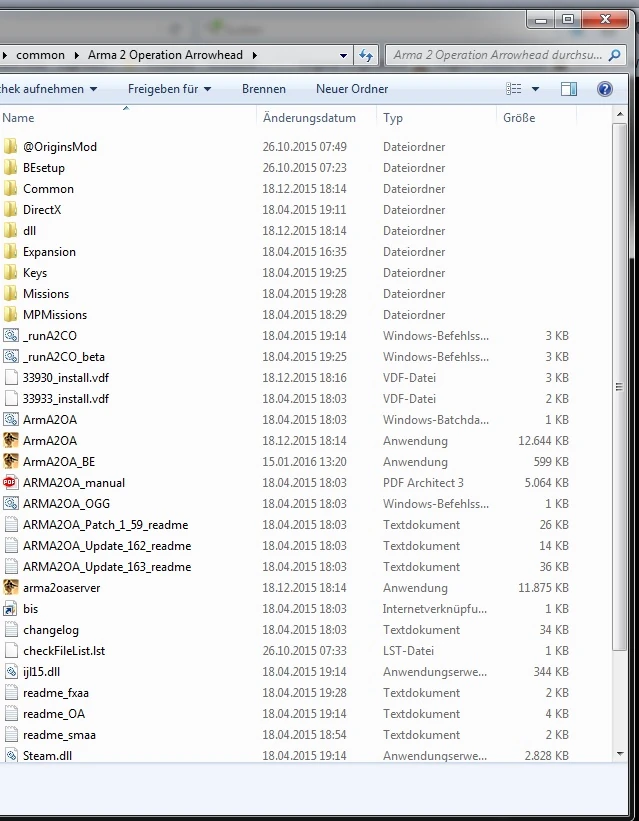Click the ijl15.dll file icon
This screenshot has height=821, width=639.
click(x=10, y=671)
